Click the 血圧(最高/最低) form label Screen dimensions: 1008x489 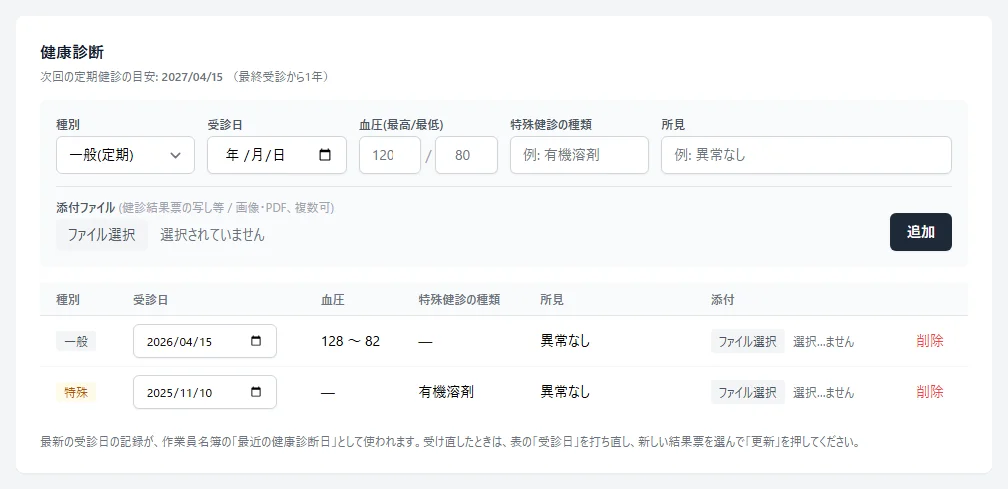point(401,125)
